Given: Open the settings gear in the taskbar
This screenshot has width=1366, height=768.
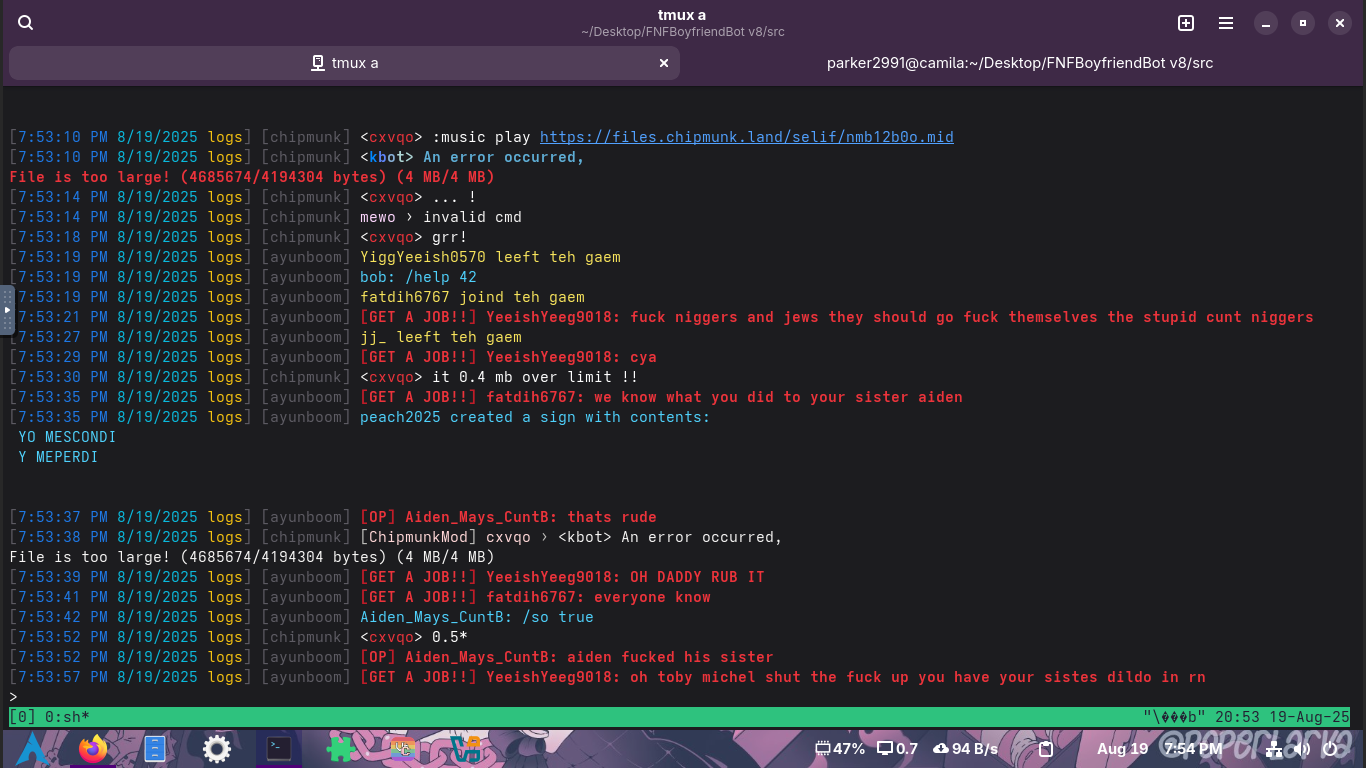Looking at the screenshot, I should coord(216,749).
